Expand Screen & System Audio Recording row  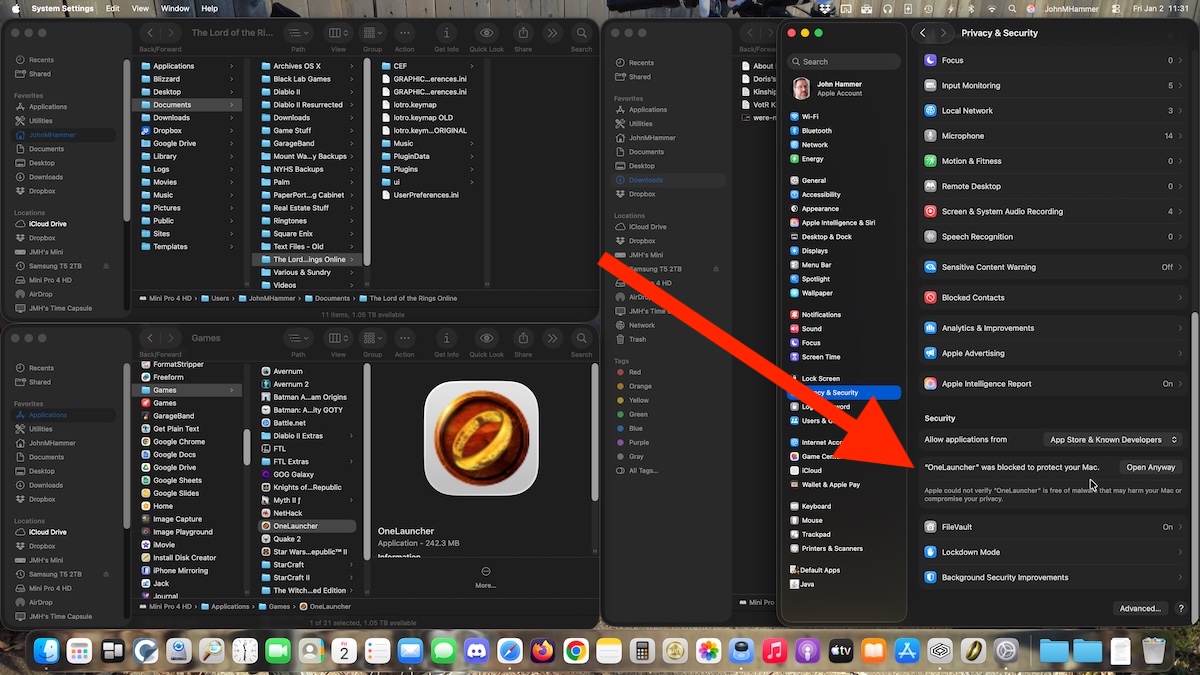(1053, 212)
